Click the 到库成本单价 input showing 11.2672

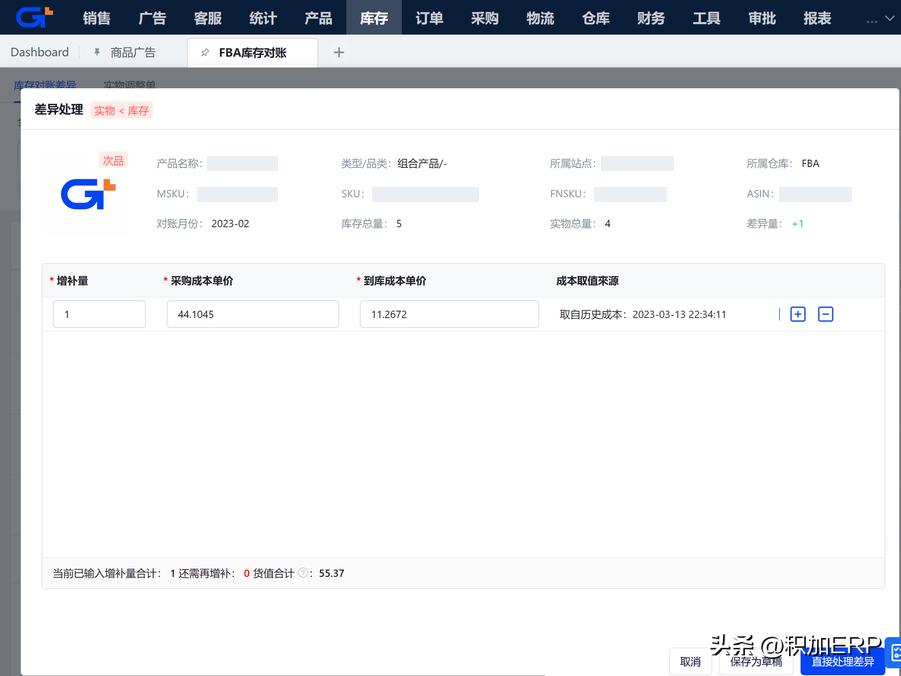(x=448, y=314)
